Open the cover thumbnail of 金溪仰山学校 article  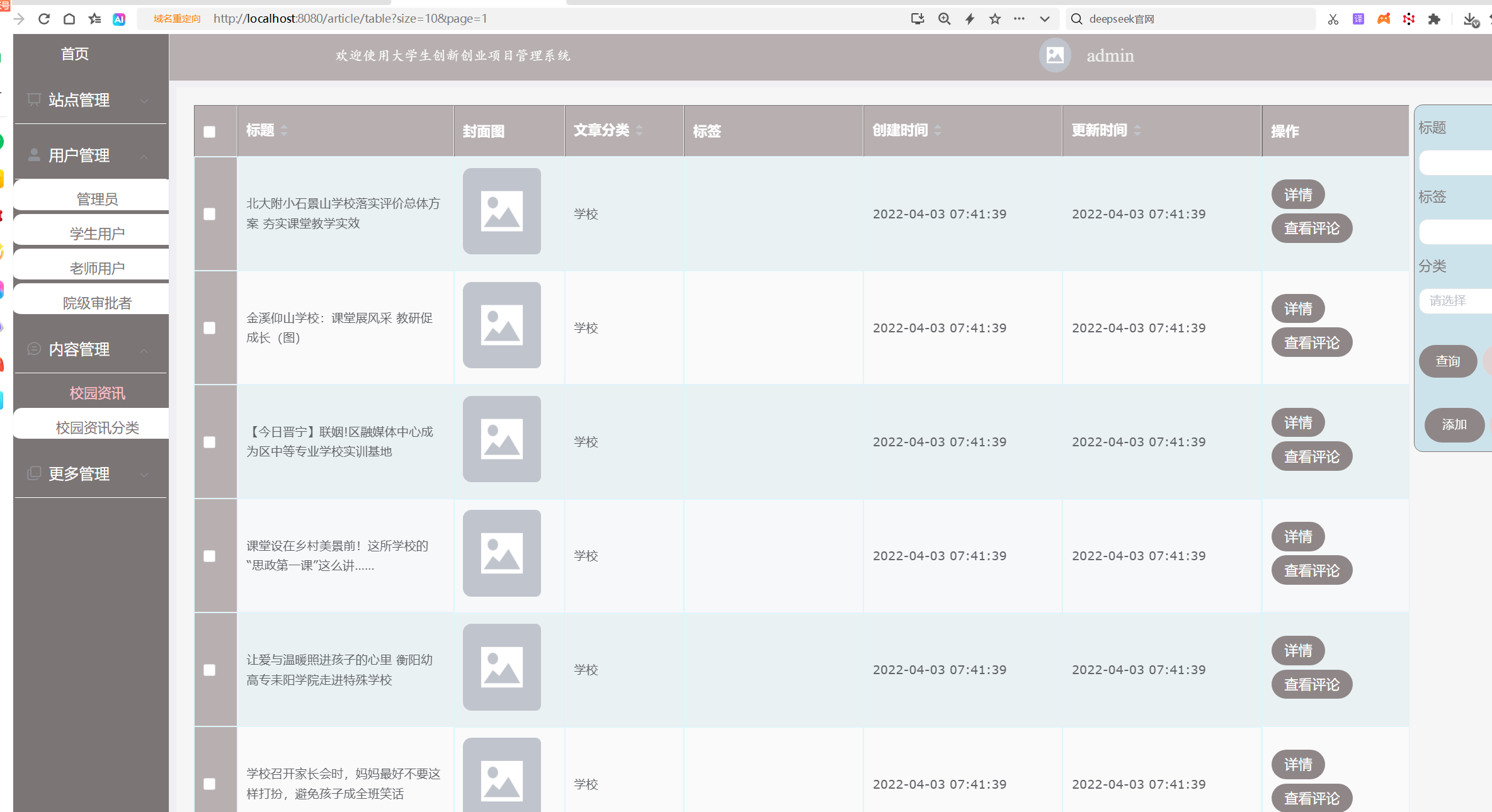pyautogui.click(x=501, y=325)
